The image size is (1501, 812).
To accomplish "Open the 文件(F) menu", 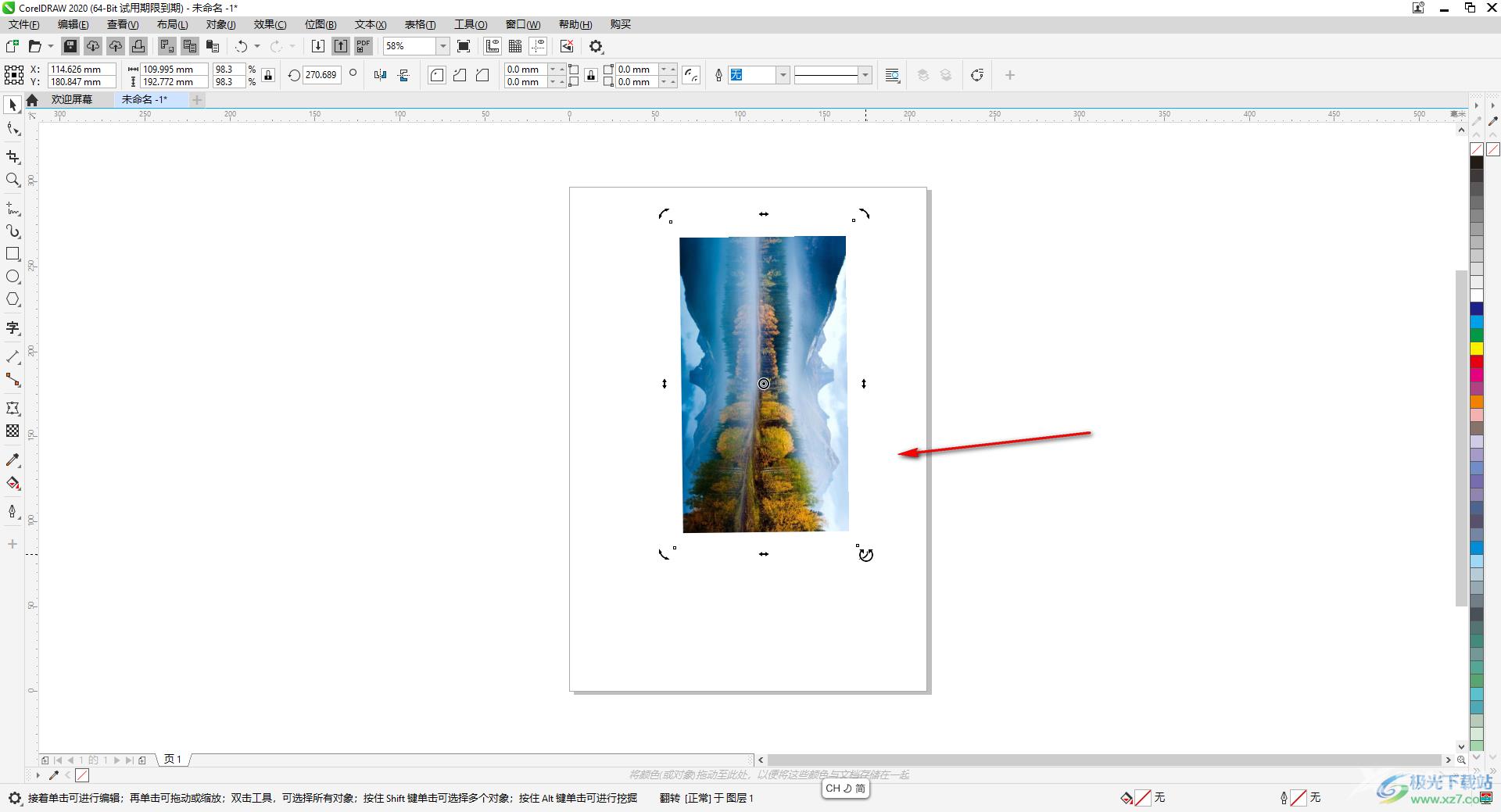I will click(23, 24).
